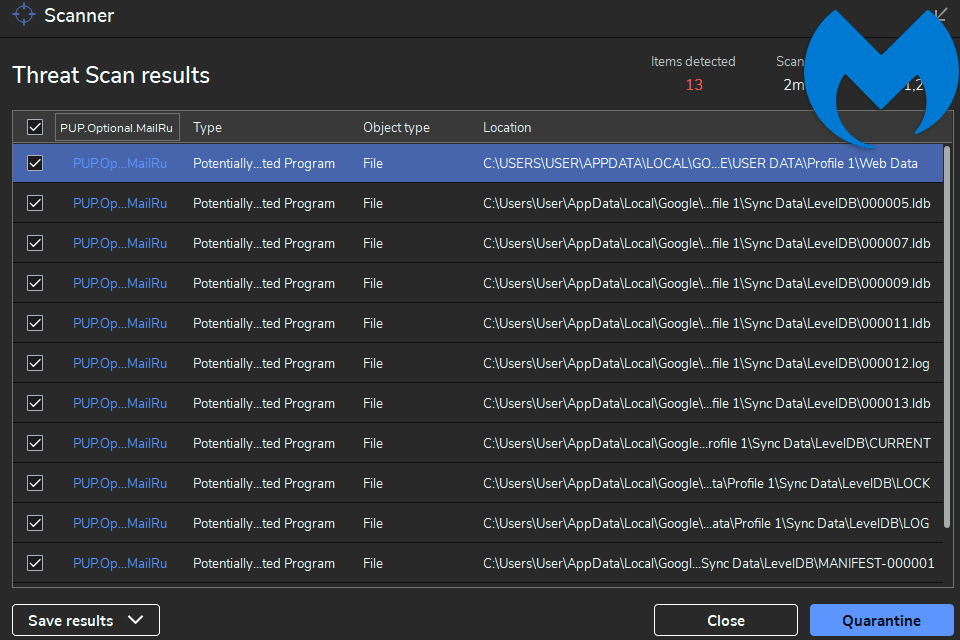Click the restore-window arrow icon at top right
Screen dimensions: 960x640
pos(940,15)
